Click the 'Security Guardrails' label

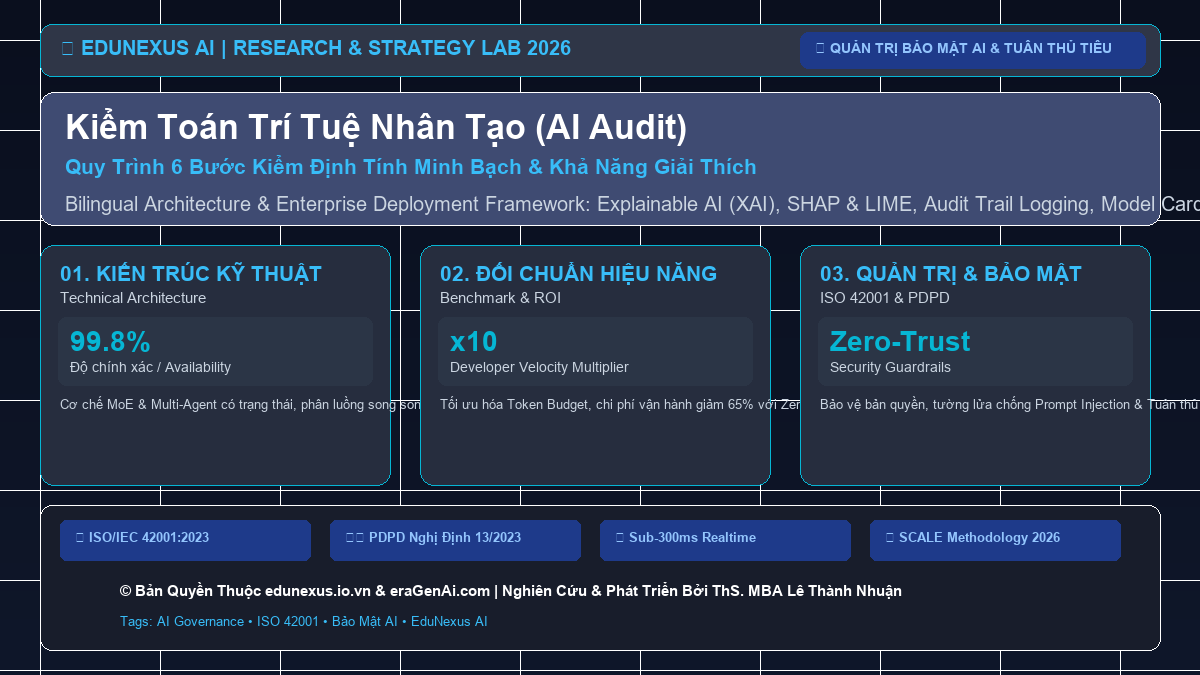(x=890, y=367)
